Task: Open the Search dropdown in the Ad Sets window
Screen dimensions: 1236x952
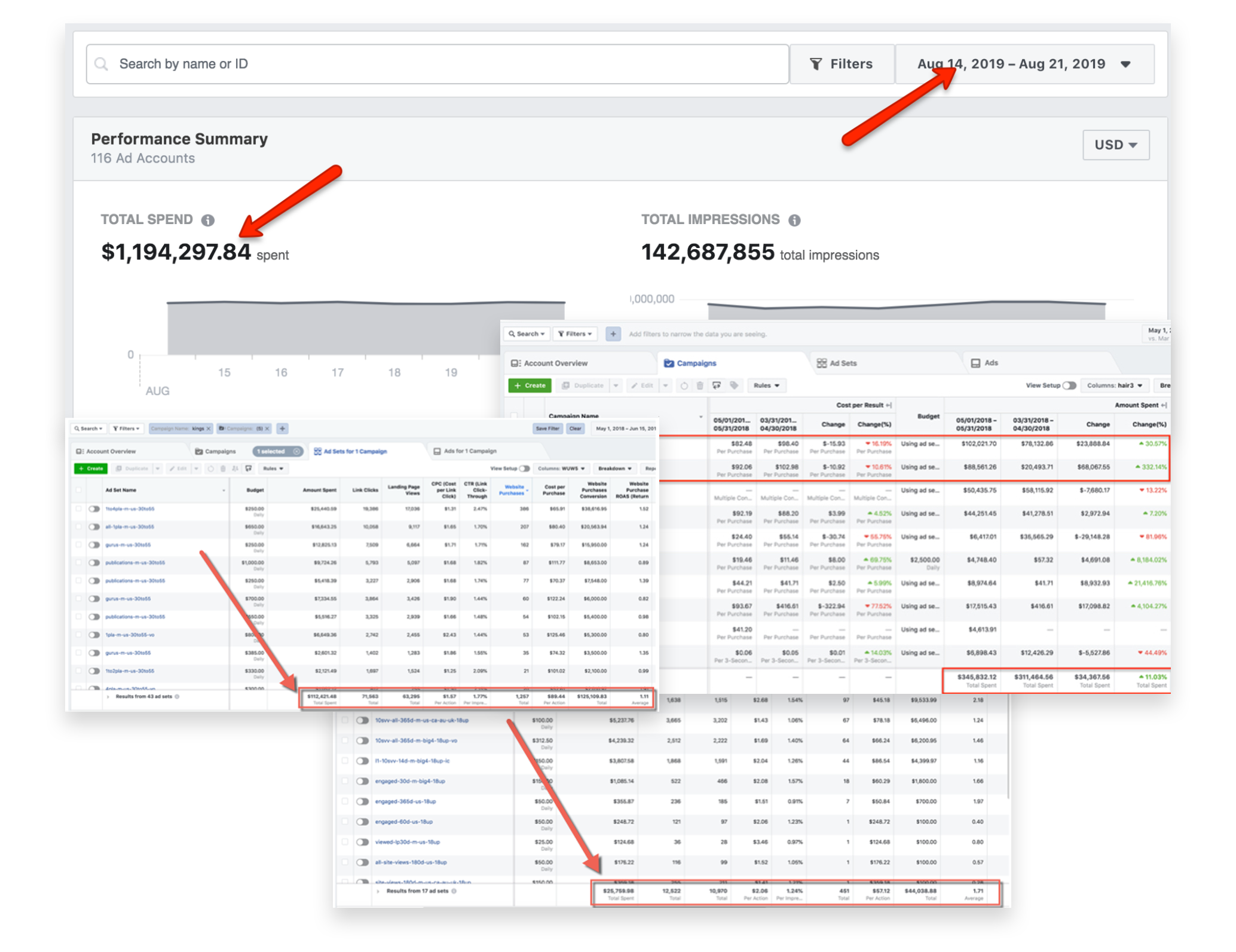Action: 88,428
